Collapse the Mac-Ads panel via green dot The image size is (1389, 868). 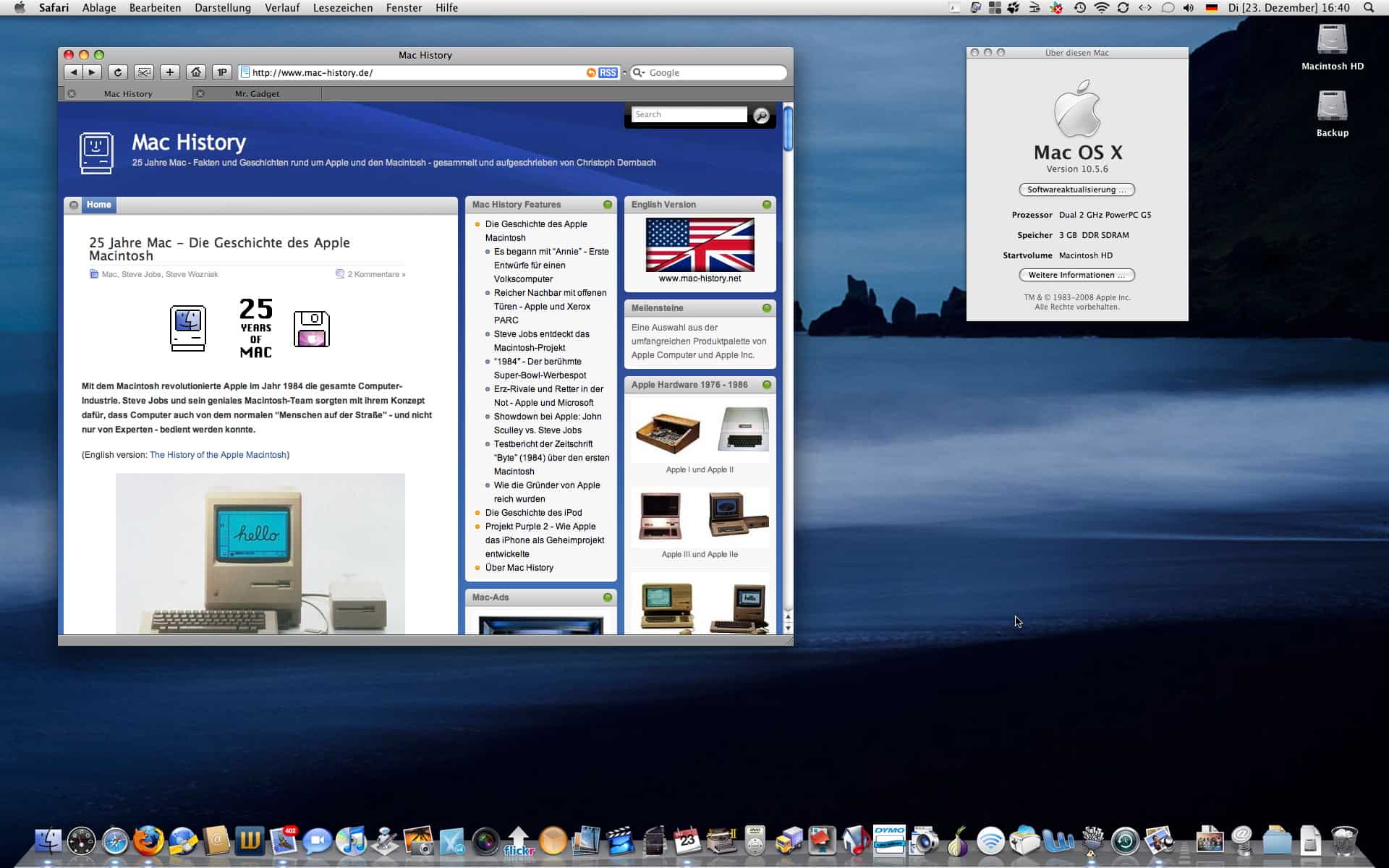(x=608, y=597)
